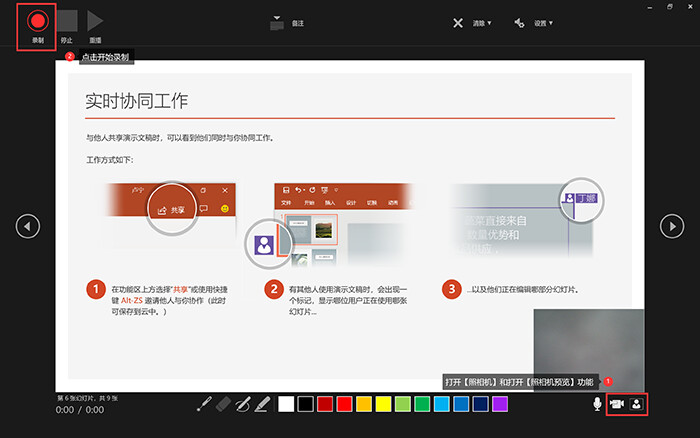Pick the yellow ink color swatch

(x=383, y=404)
